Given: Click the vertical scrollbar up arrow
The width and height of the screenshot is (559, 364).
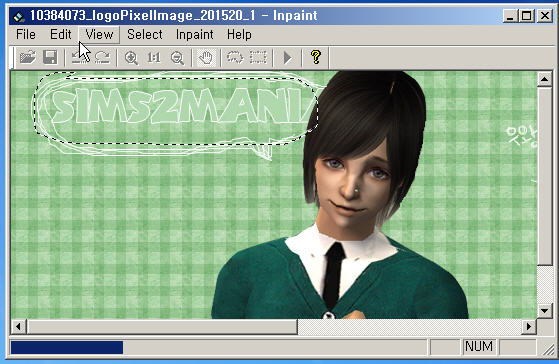Looking at the screenshot, I should [544, 79].
